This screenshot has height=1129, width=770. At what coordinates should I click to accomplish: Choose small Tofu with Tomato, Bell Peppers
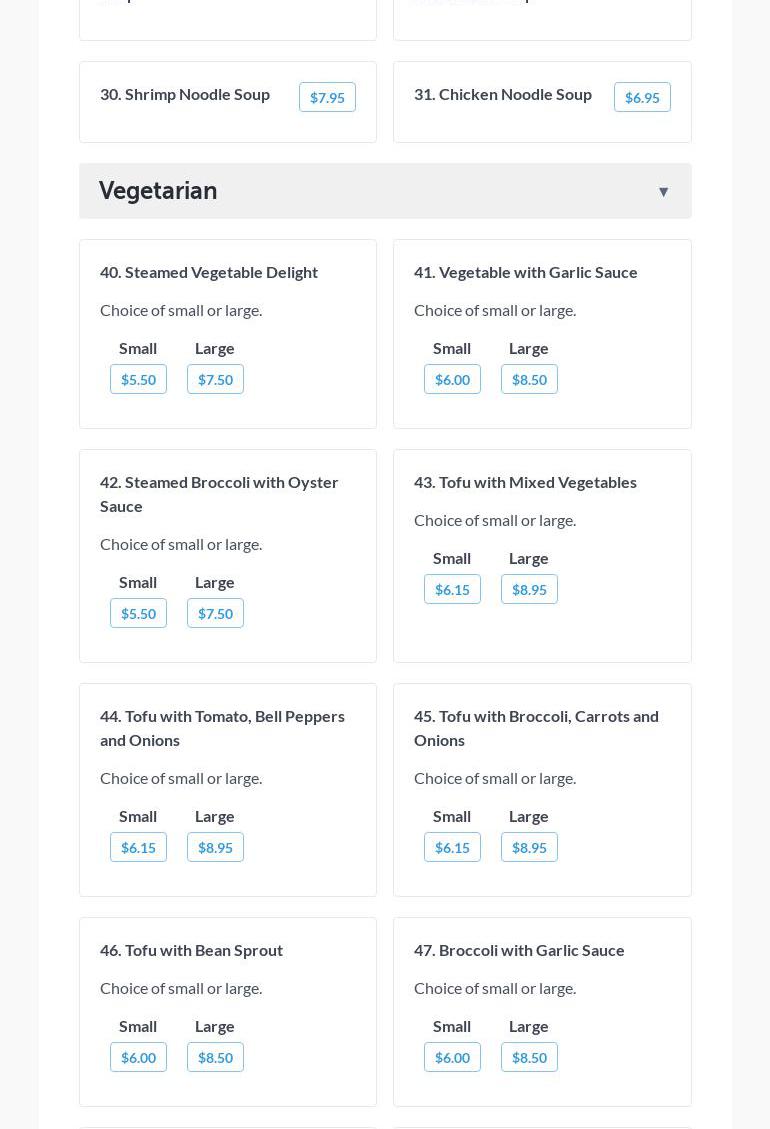[x=138, y=847]
